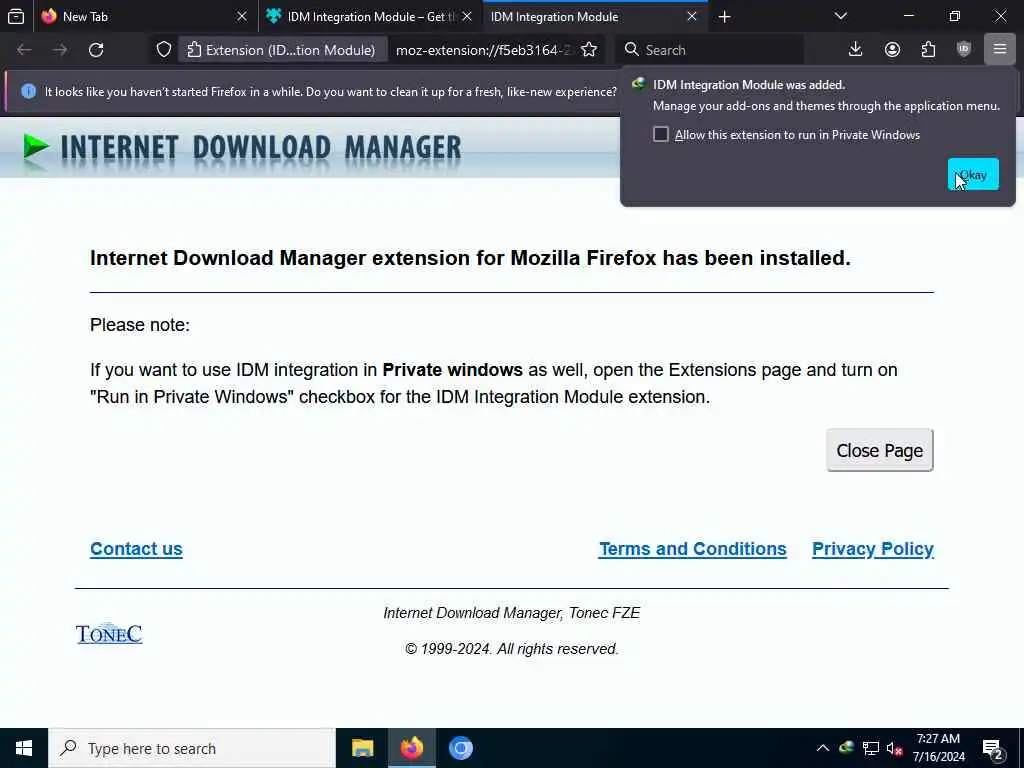Open the Windows Start menu
This screenshot has height=768, width=1024.
(x=24, y=748)
